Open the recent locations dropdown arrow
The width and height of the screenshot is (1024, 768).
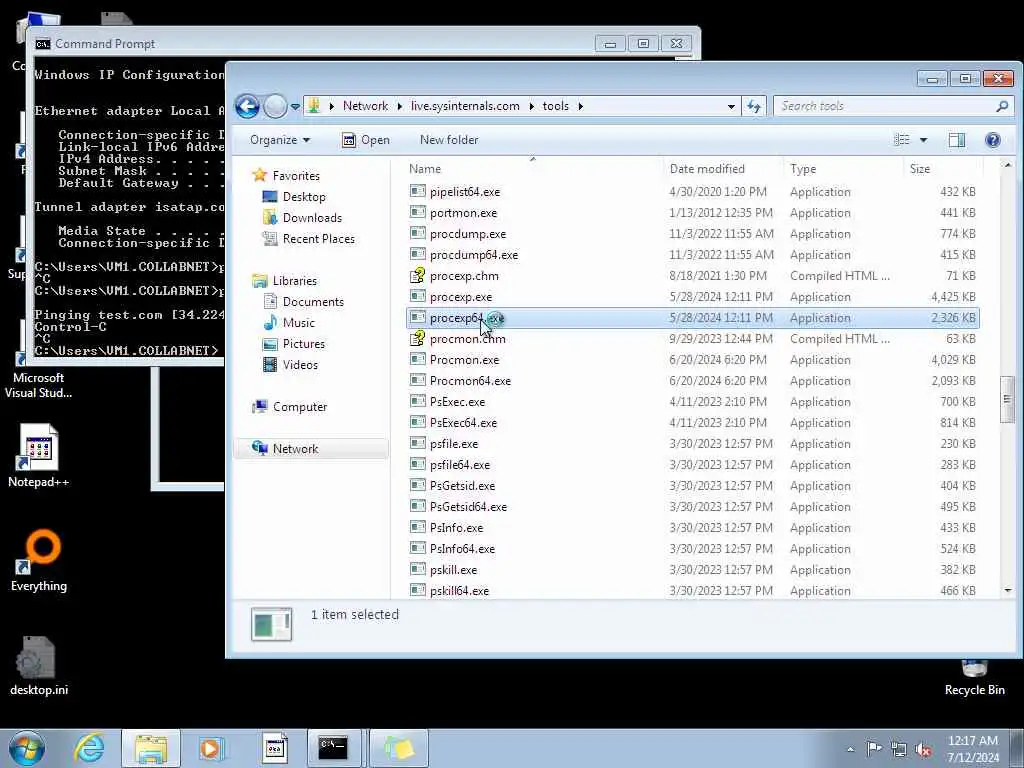coord(295,106)
